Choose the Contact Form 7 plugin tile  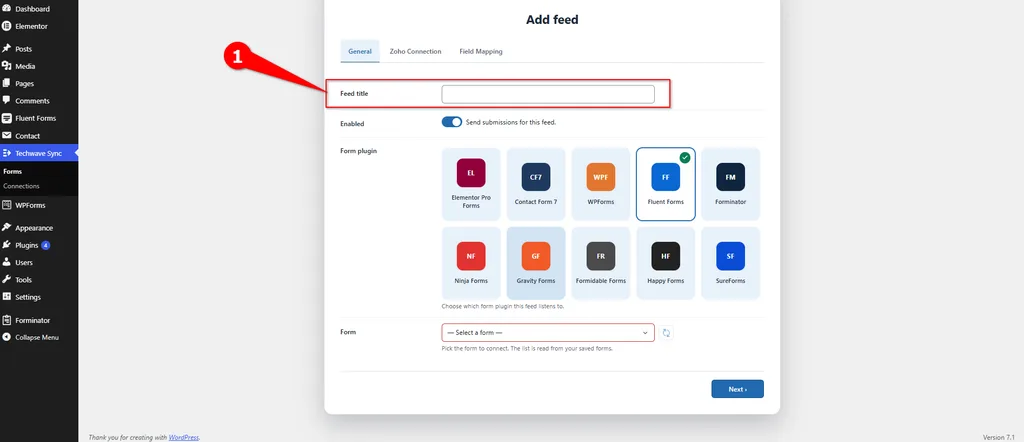tap(536, 184)
